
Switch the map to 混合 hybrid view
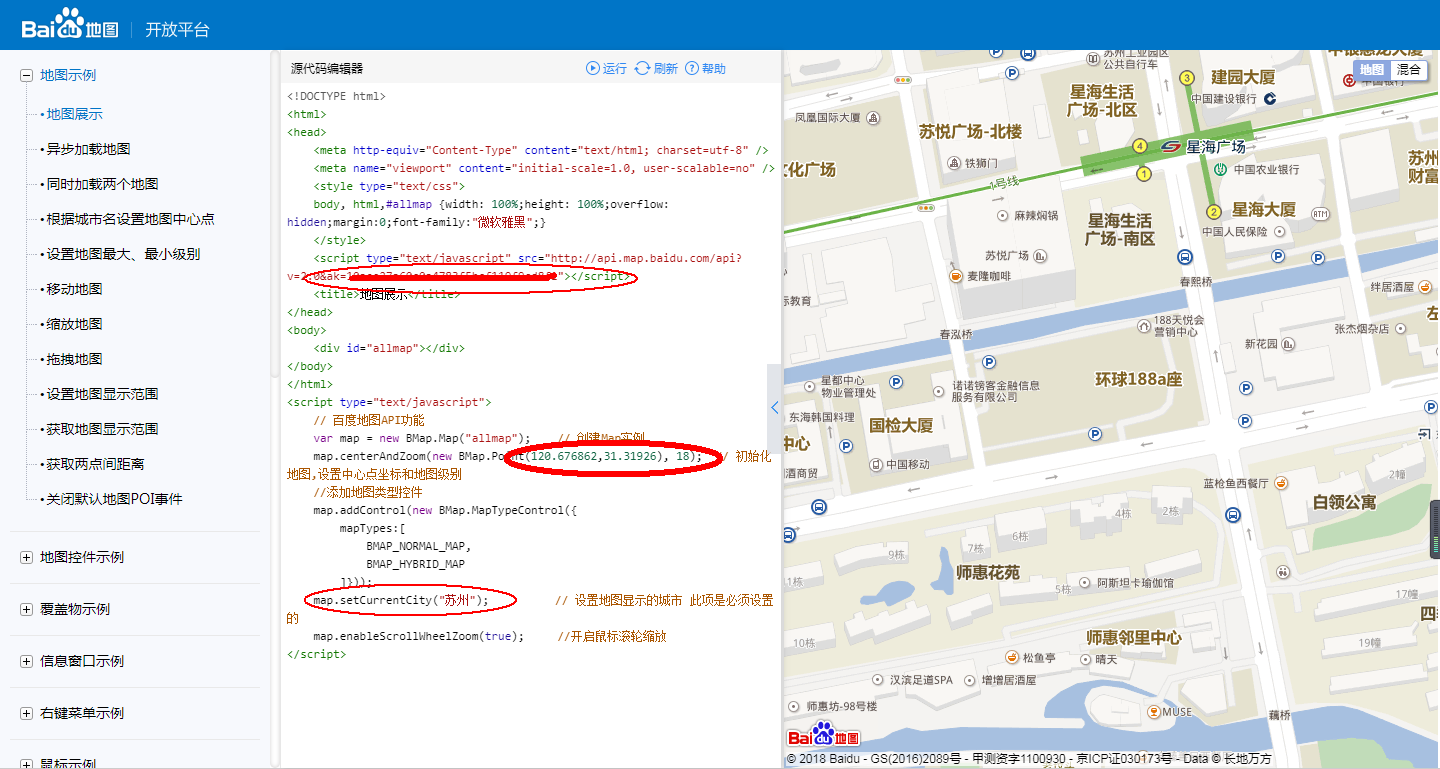1409,69
